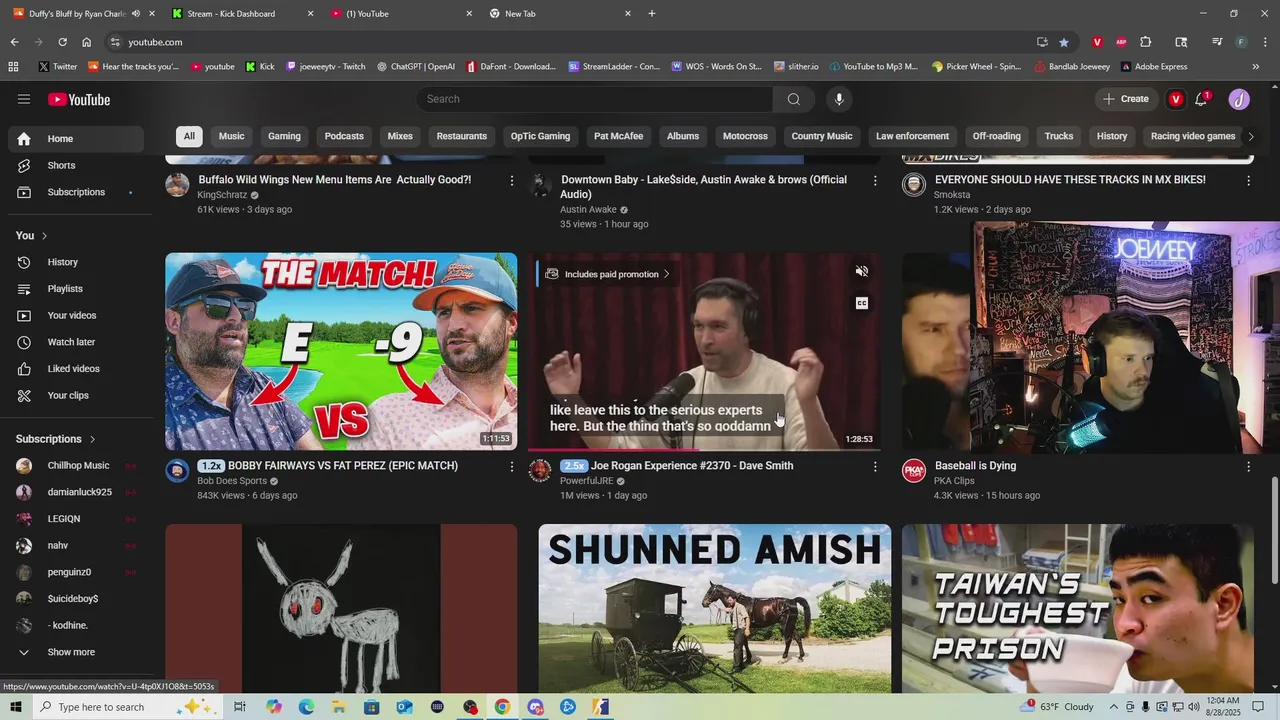
Task: Open Bob Does Sports channel link
Action: tap(232, 481)
